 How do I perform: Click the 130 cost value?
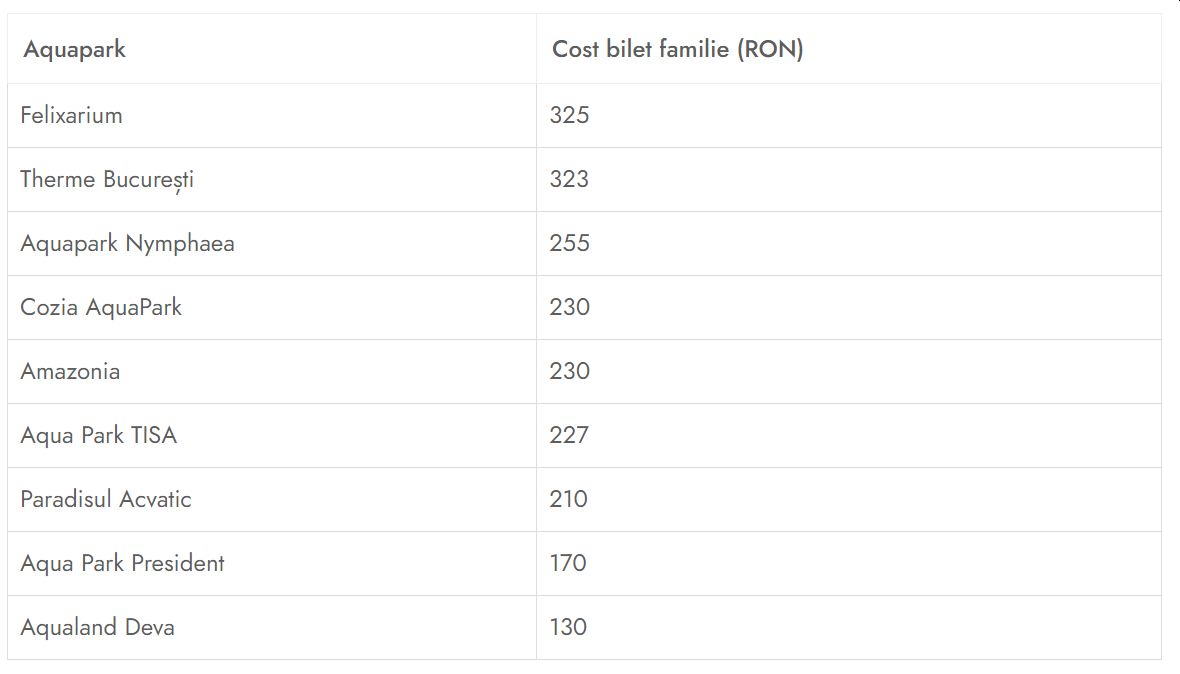(x=568, y=627)
